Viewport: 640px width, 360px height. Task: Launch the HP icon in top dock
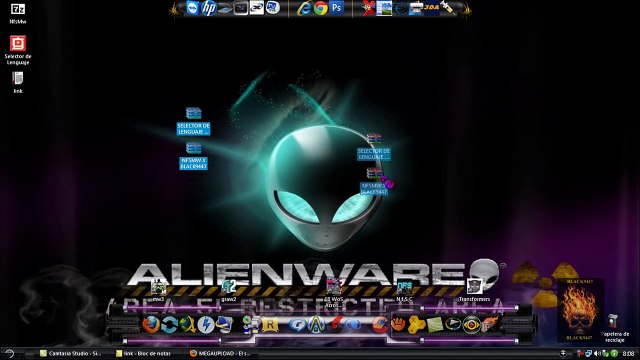(x=209, y=8)
